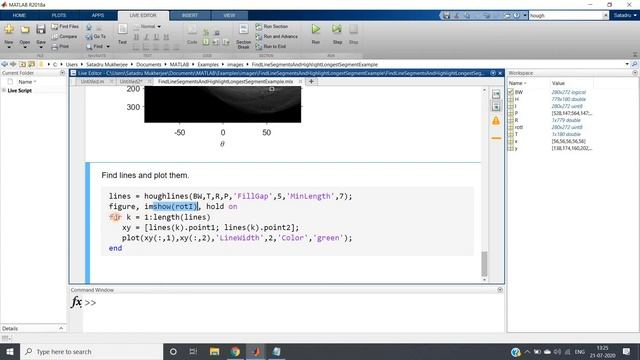Viewport: 640px width, 360px height.
Task: Open the address bar path history dropdown
Action: (627, 64)
